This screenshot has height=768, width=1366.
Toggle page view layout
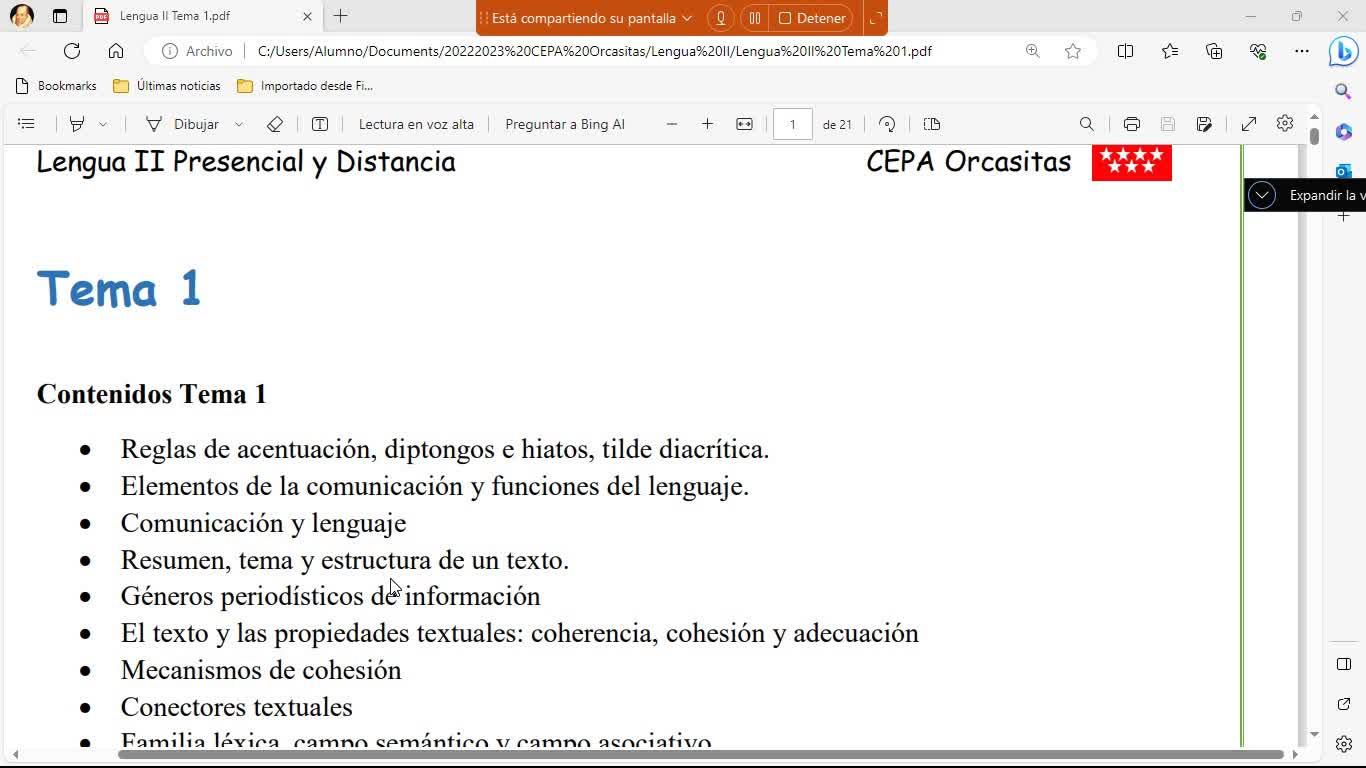932,124
